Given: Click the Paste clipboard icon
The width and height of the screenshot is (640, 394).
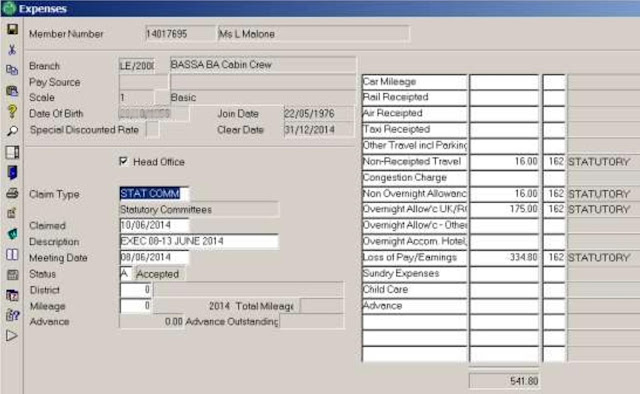Looking at the screenshot, I should click(12, 91).
